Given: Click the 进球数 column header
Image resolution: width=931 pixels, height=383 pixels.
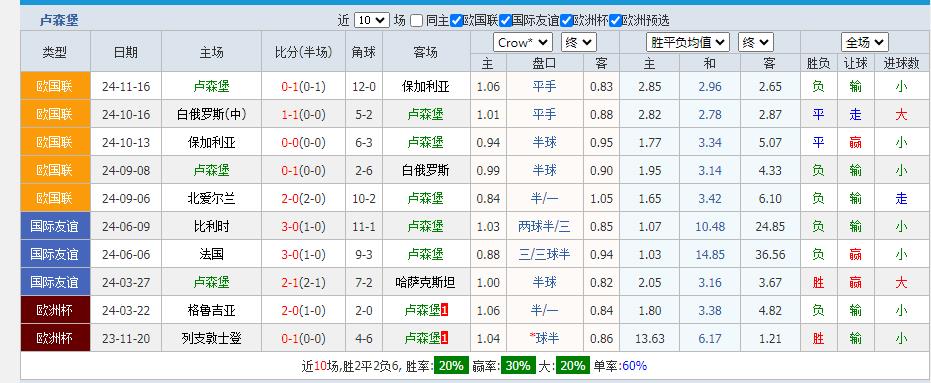Looking at the screenshot, I should pos(901,64).
